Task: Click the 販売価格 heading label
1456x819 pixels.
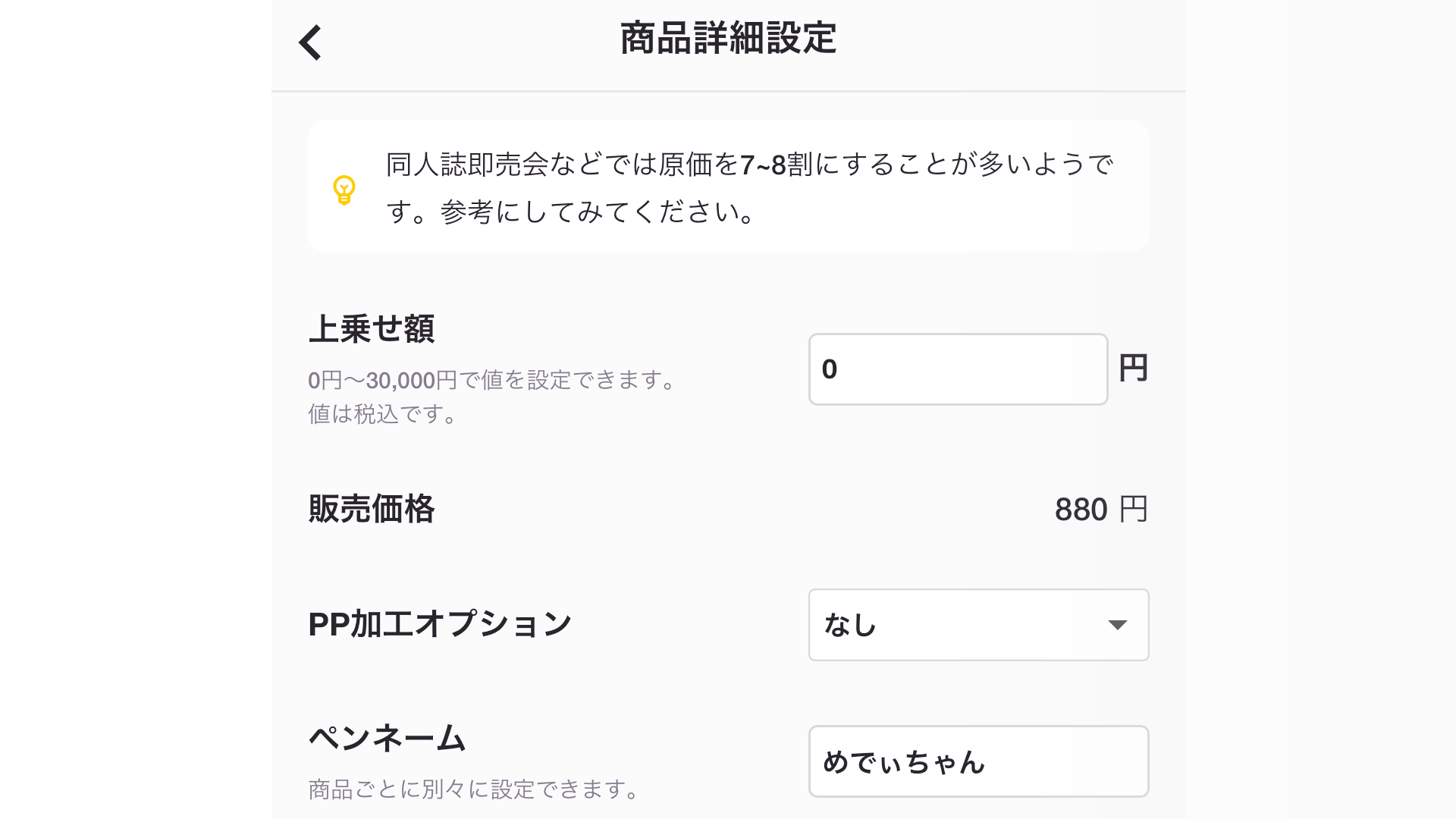Action: click(x=372, y=509)
